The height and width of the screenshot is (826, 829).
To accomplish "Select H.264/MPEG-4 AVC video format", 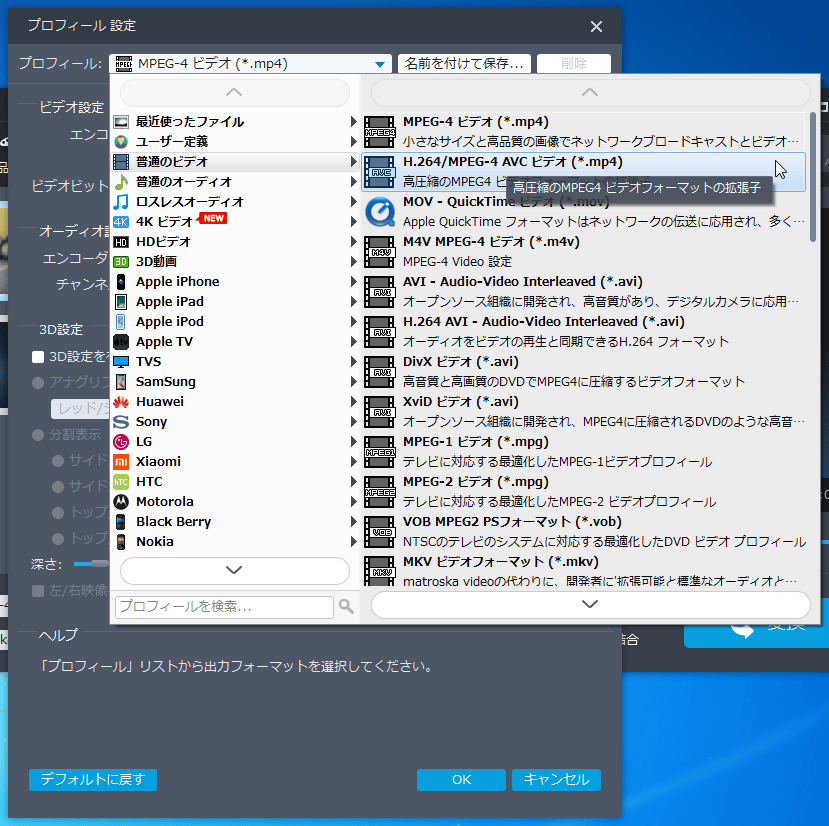I will 584,172.
